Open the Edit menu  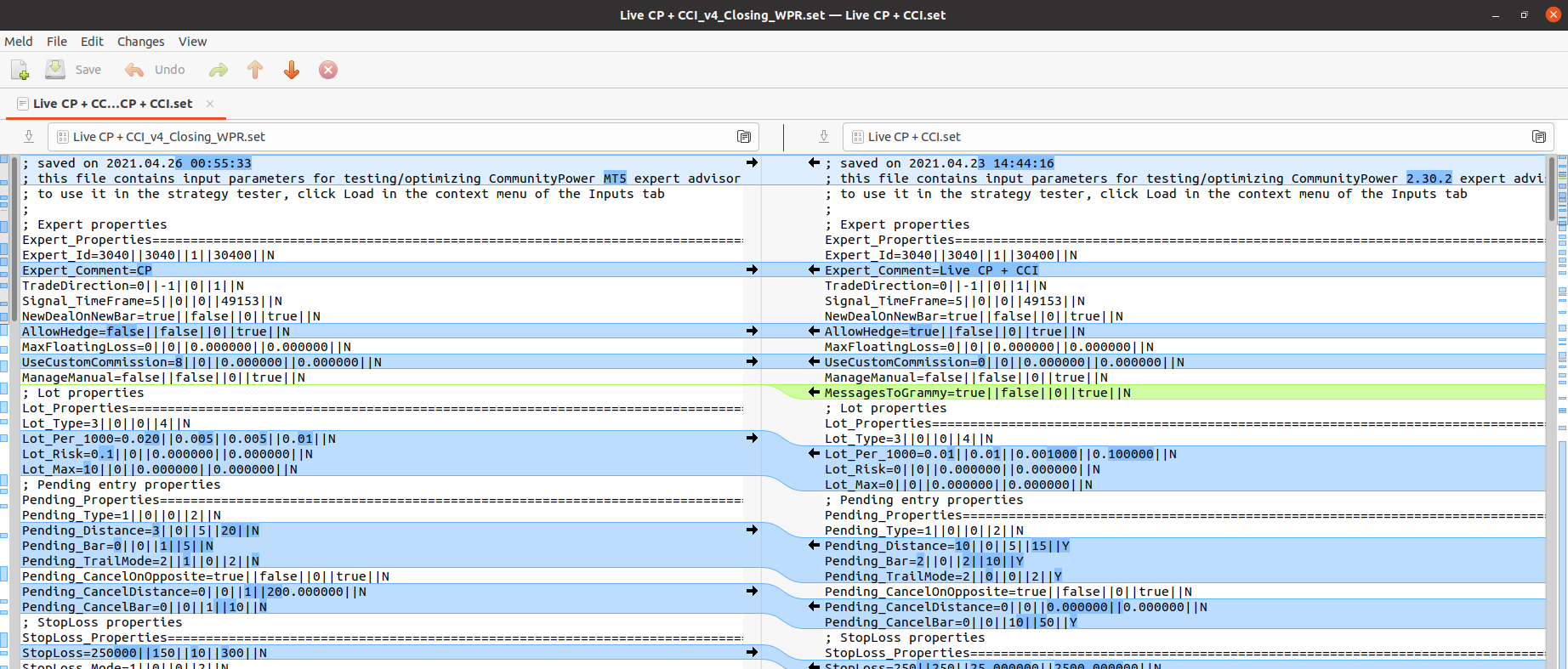(x=92, y=42)
